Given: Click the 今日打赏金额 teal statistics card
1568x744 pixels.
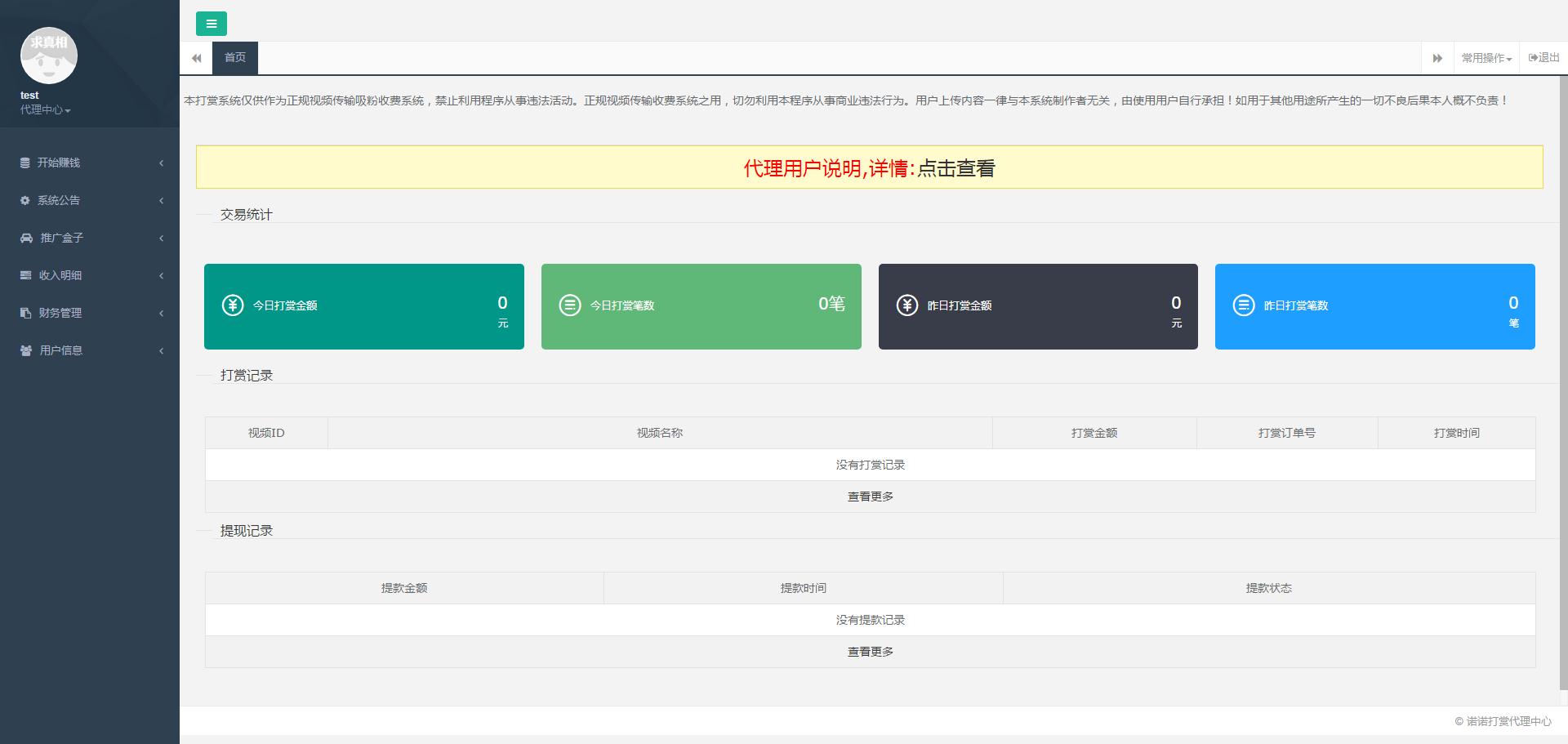Looking at the screenshot, I should 364,306.
